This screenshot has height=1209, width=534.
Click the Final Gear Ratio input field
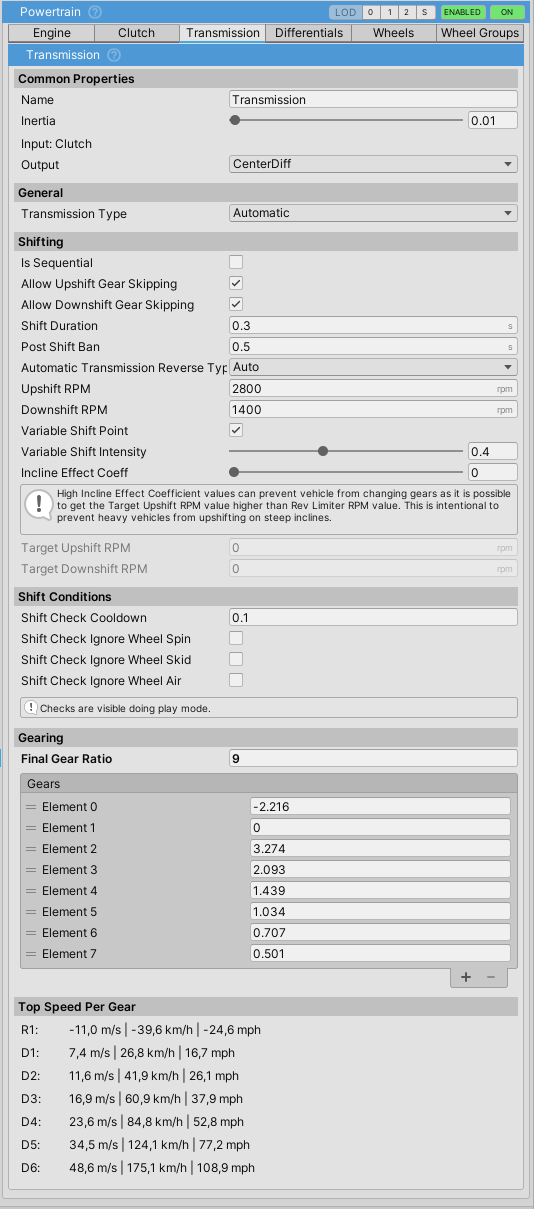point(373,758)
